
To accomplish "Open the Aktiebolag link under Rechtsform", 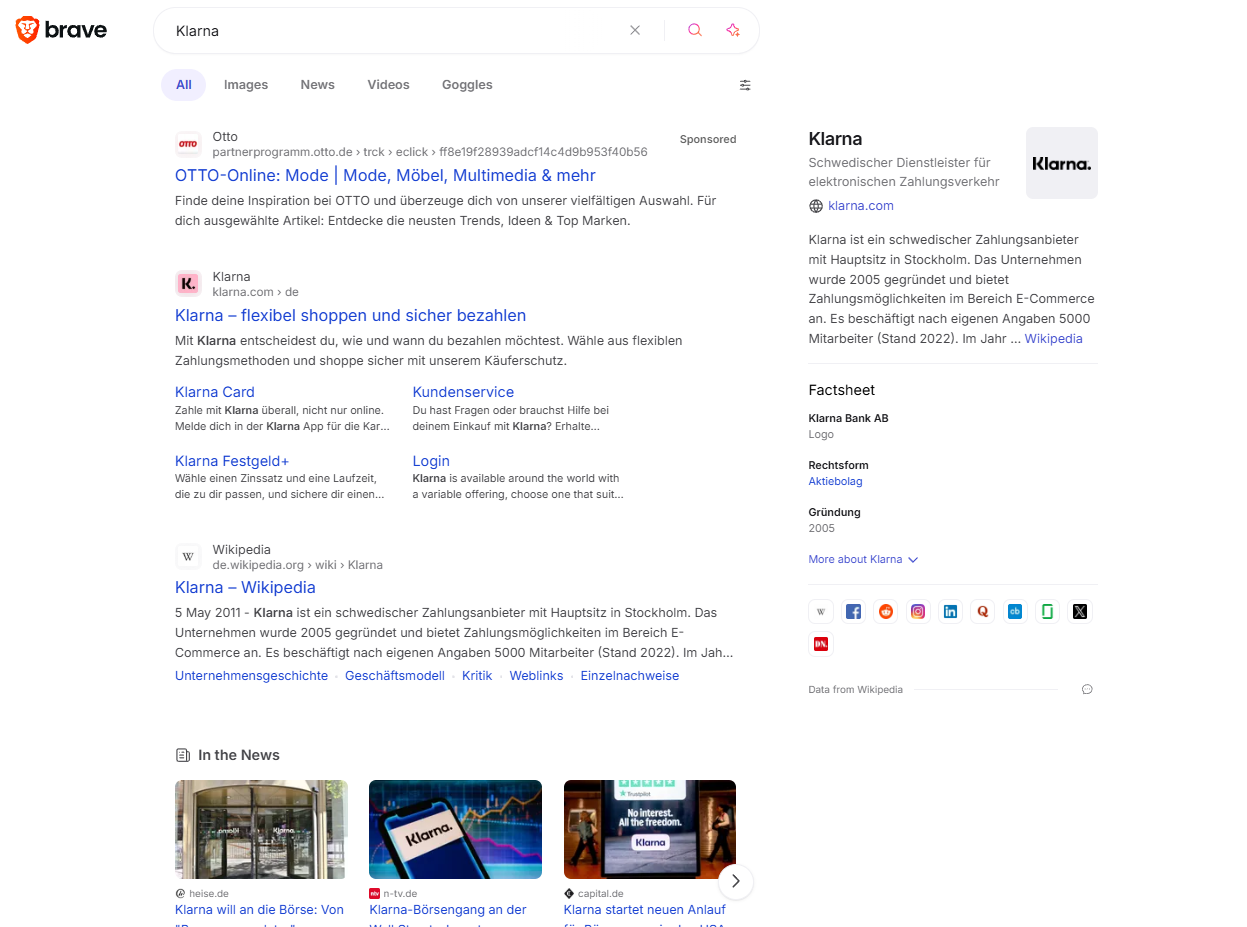I will pos(835,481).
